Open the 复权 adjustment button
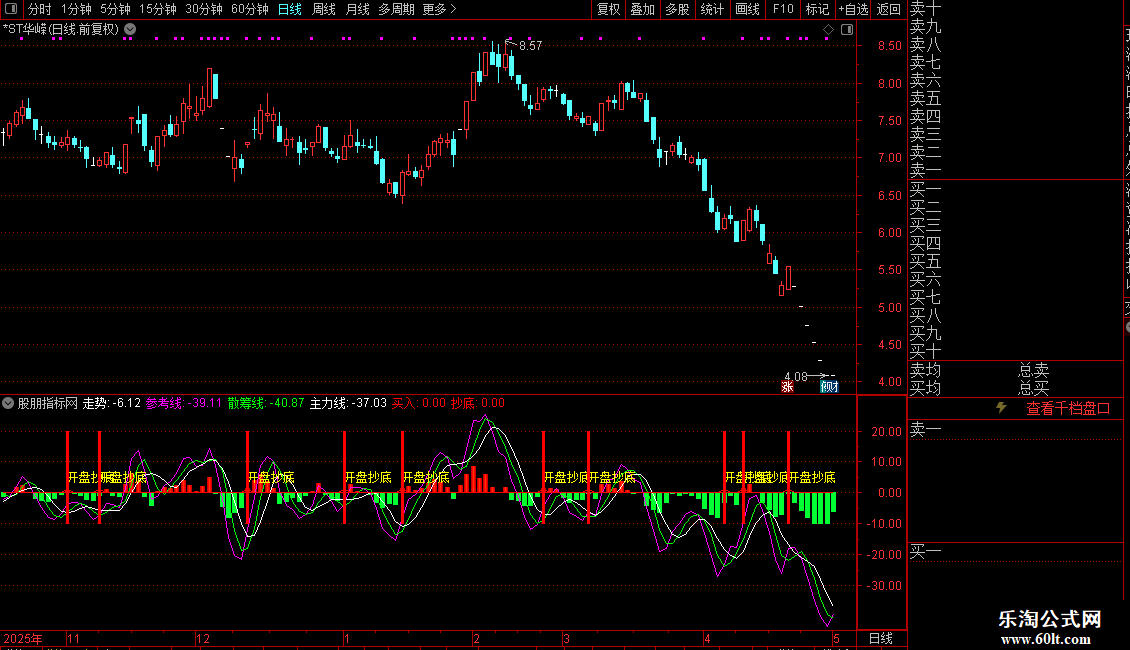1130x650 pixels. click(x=608, y=9)
